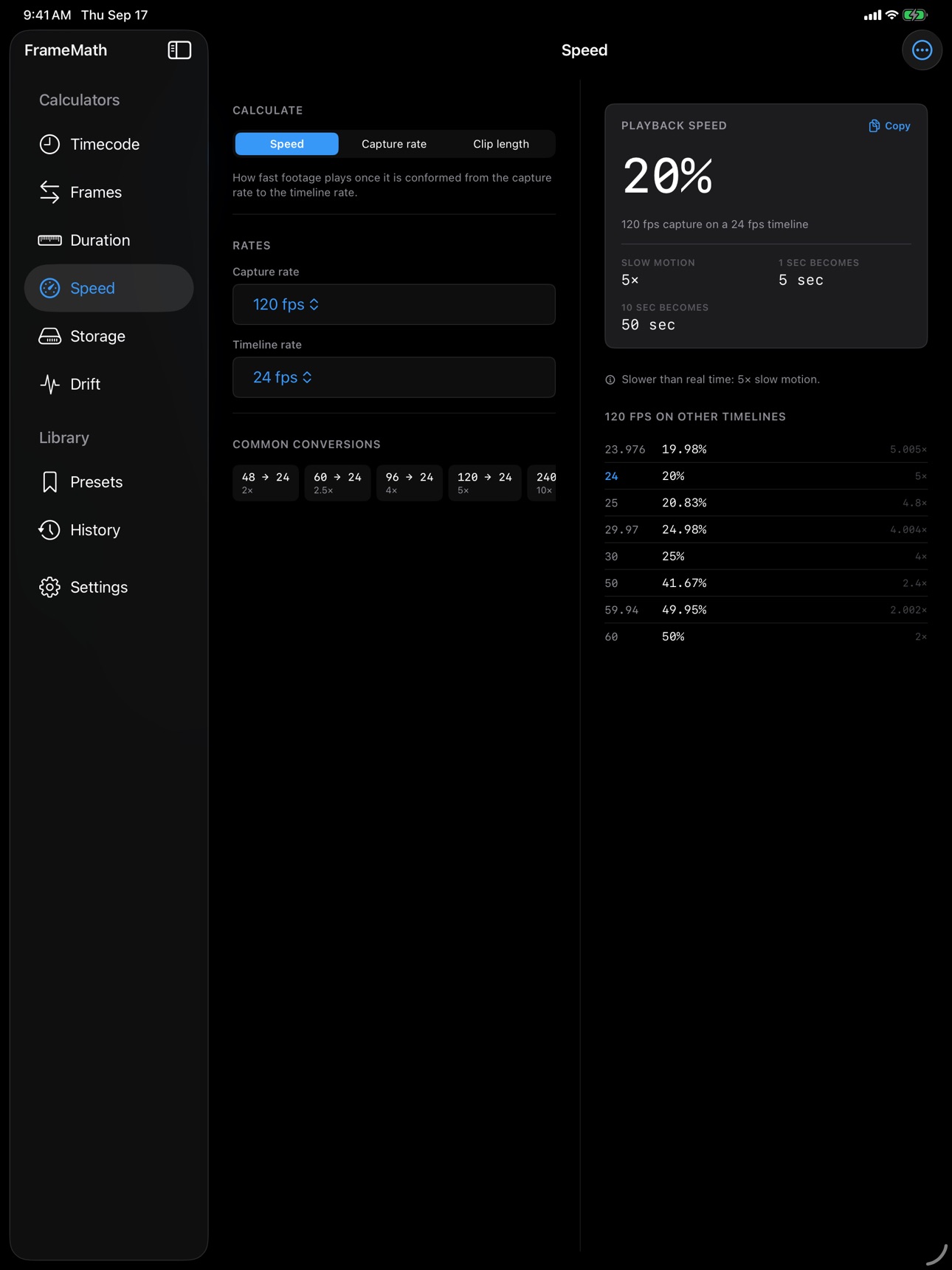Select the Speed calculate mode segment
The image size is (952, 1270).
287,144
